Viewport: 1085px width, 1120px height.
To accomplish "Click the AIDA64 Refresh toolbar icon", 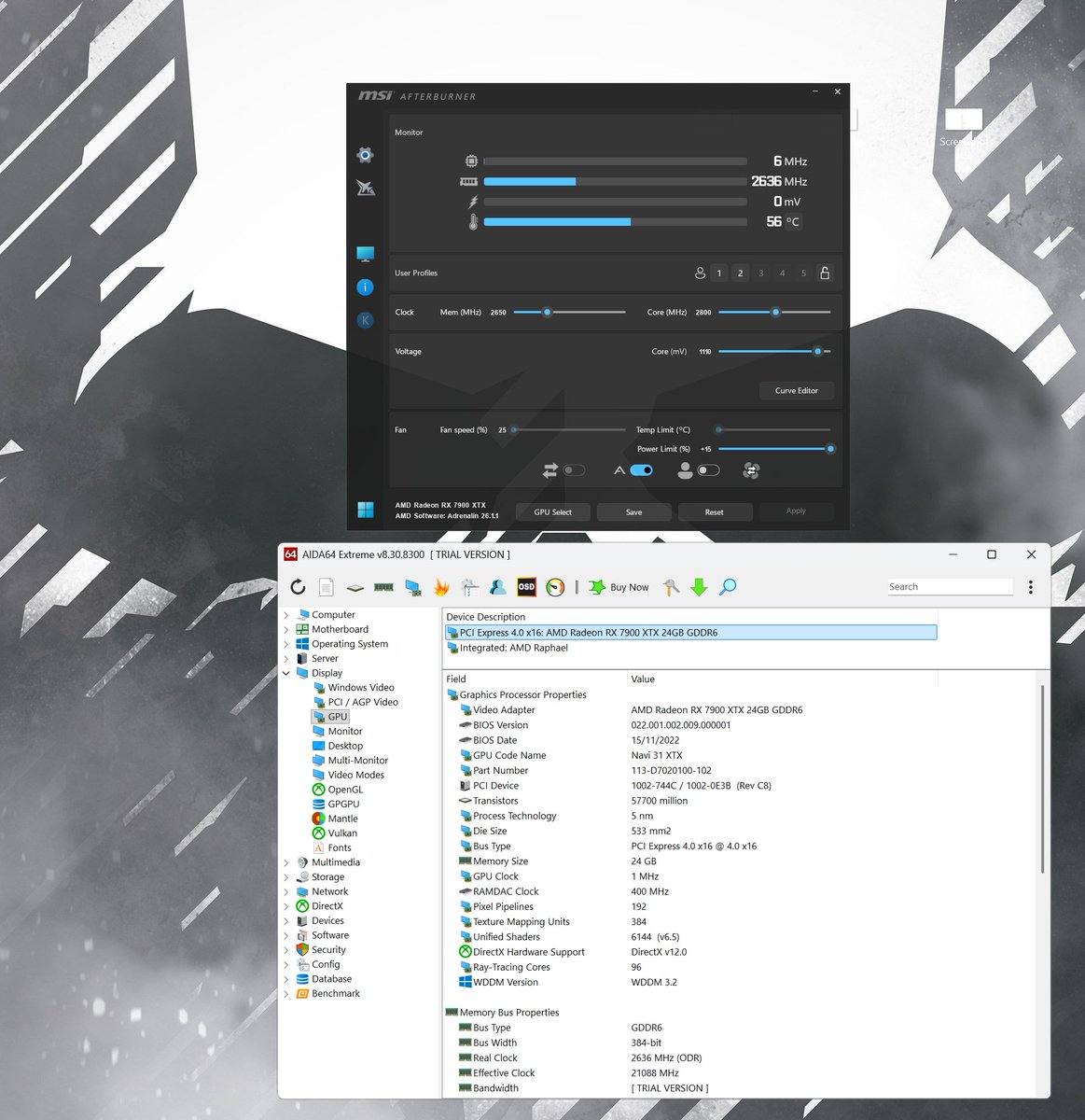I will pyautogui.click(x=298, y=587).
